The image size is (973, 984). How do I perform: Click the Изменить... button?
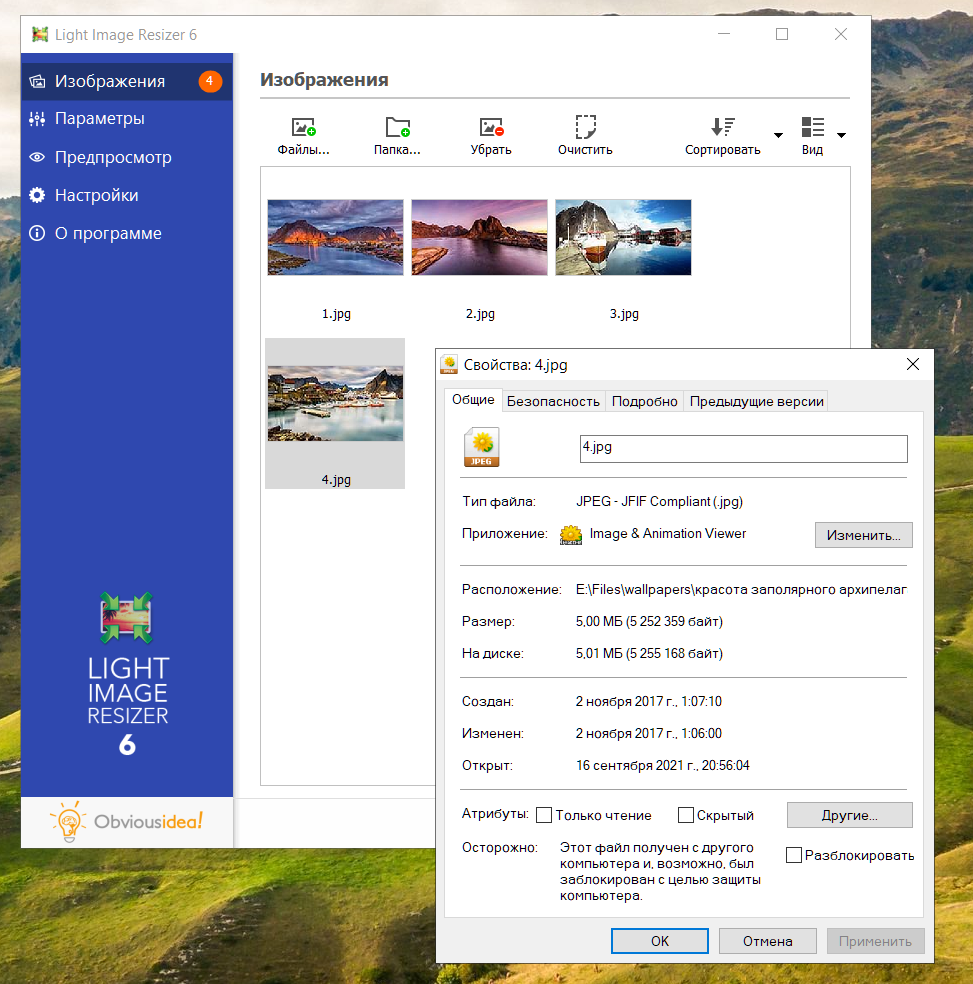[x=864, y=535]
